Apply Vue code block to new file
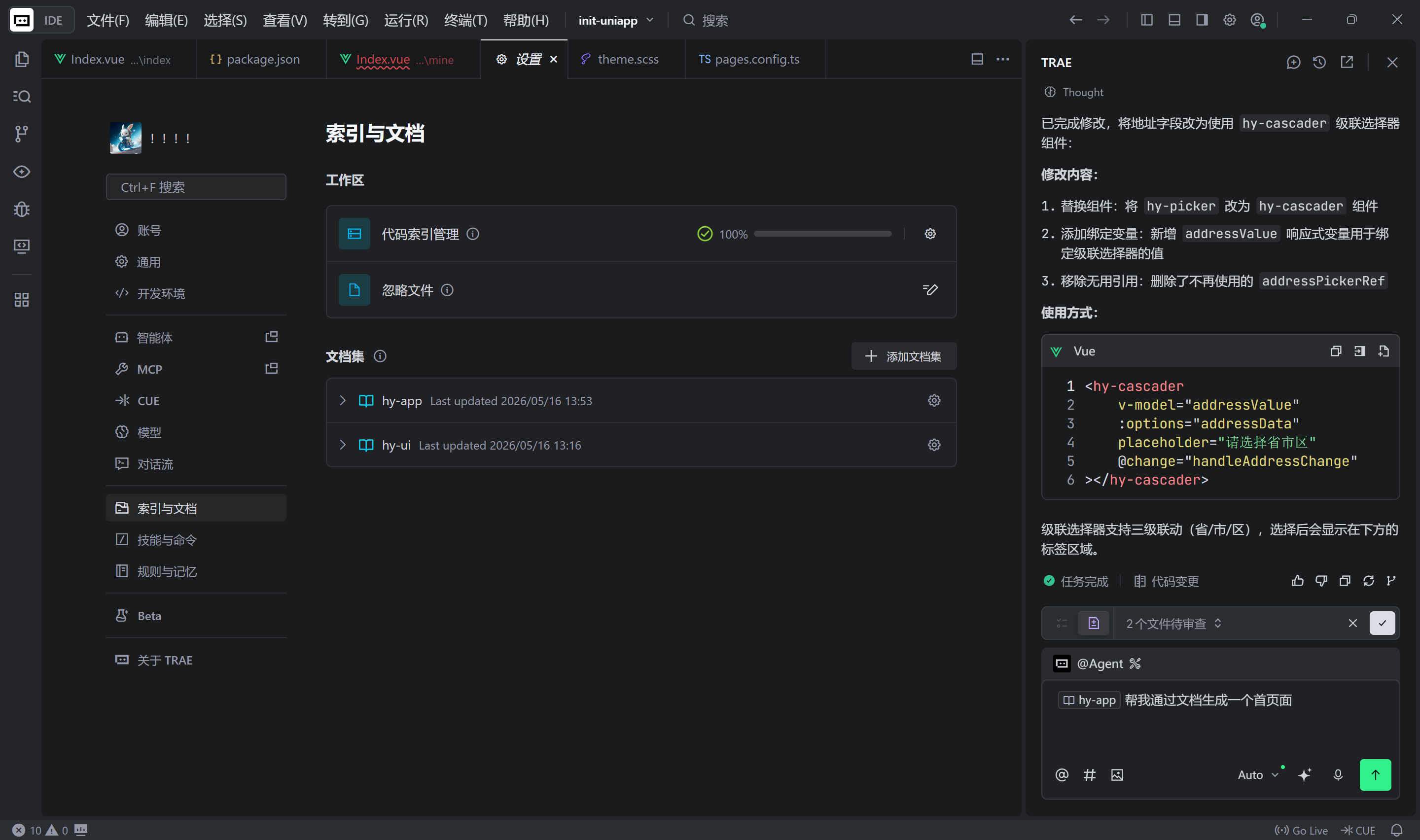1420x840 pixels. [1383, 351]
